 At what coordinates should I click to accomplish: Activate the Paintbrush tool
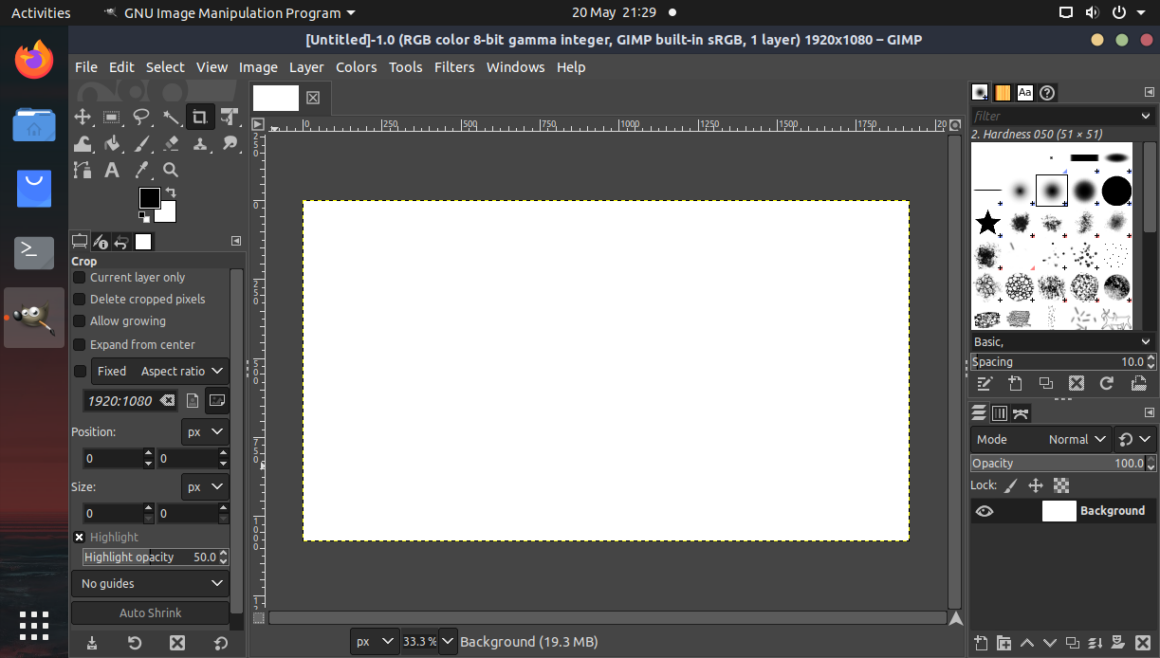(142, 143)
